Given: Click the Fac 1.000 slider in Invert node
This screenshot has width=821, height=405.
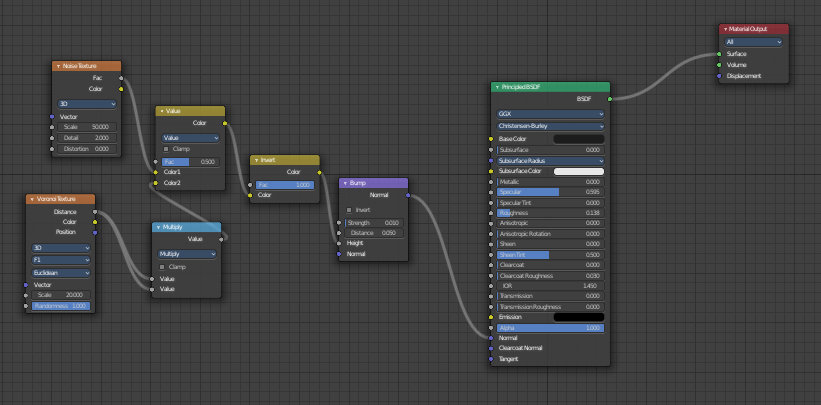Looking at the screenshot, I should tap(285, 185).
